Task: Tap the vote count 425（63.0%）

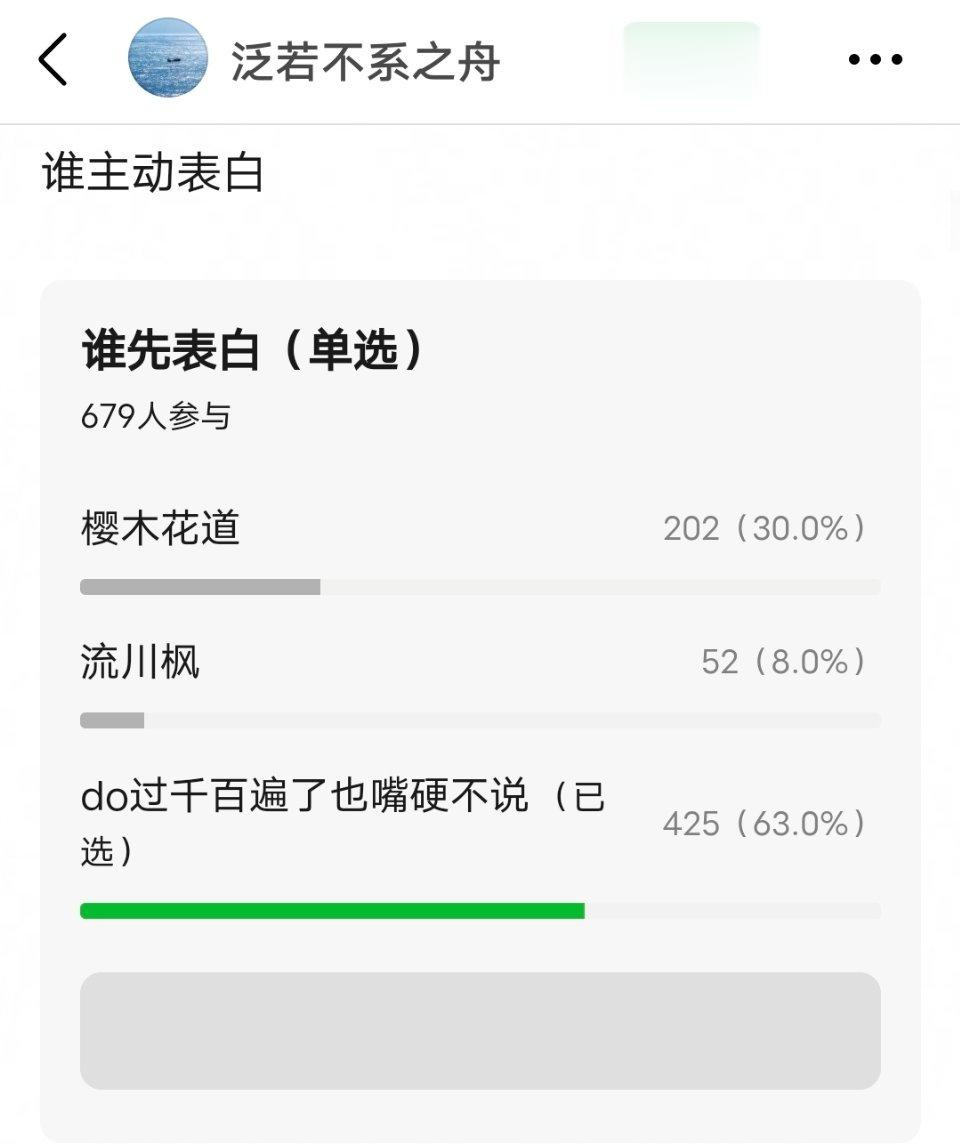Action: 765,824
